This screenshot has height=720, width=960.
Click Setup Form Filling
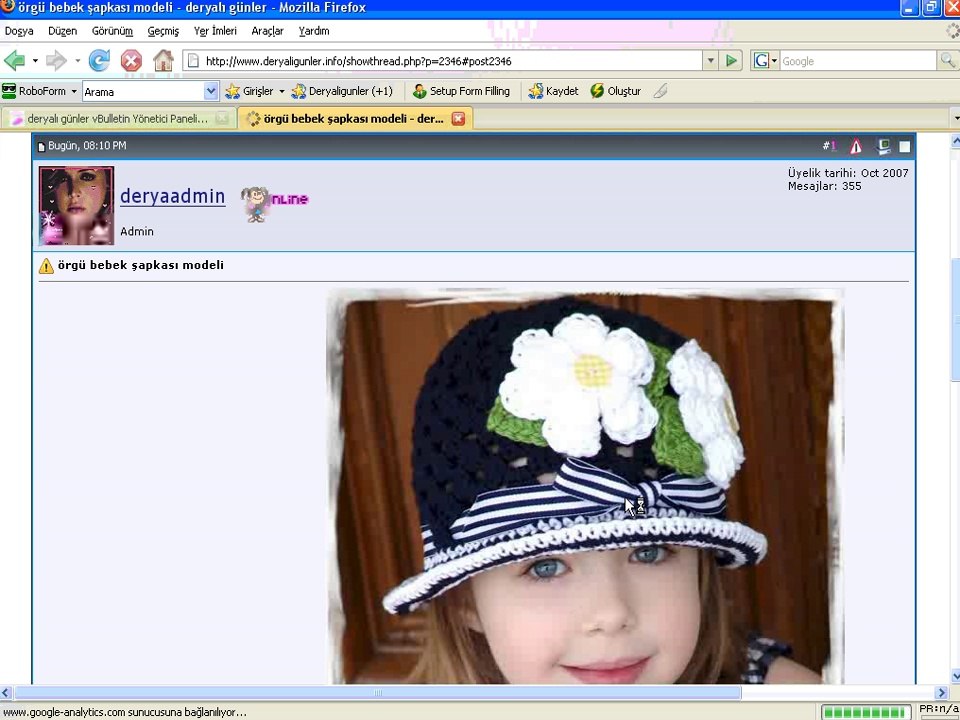coord(461,91)
